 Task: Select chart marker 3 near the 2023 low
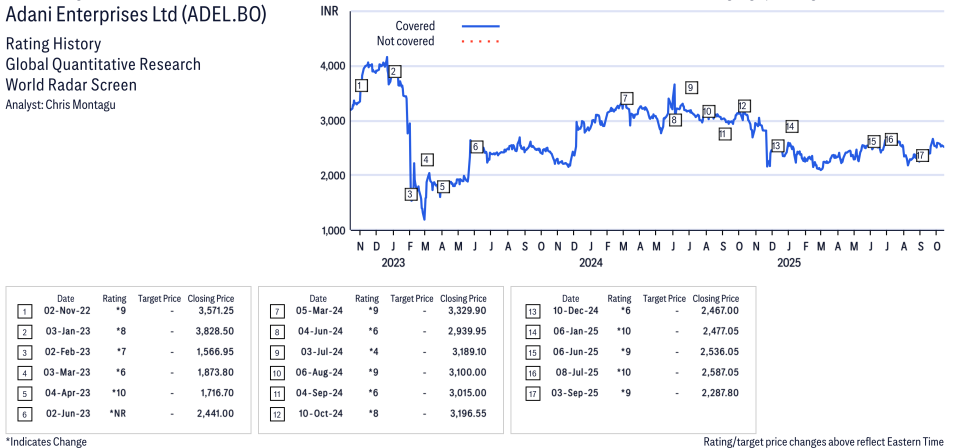(411, 194)
